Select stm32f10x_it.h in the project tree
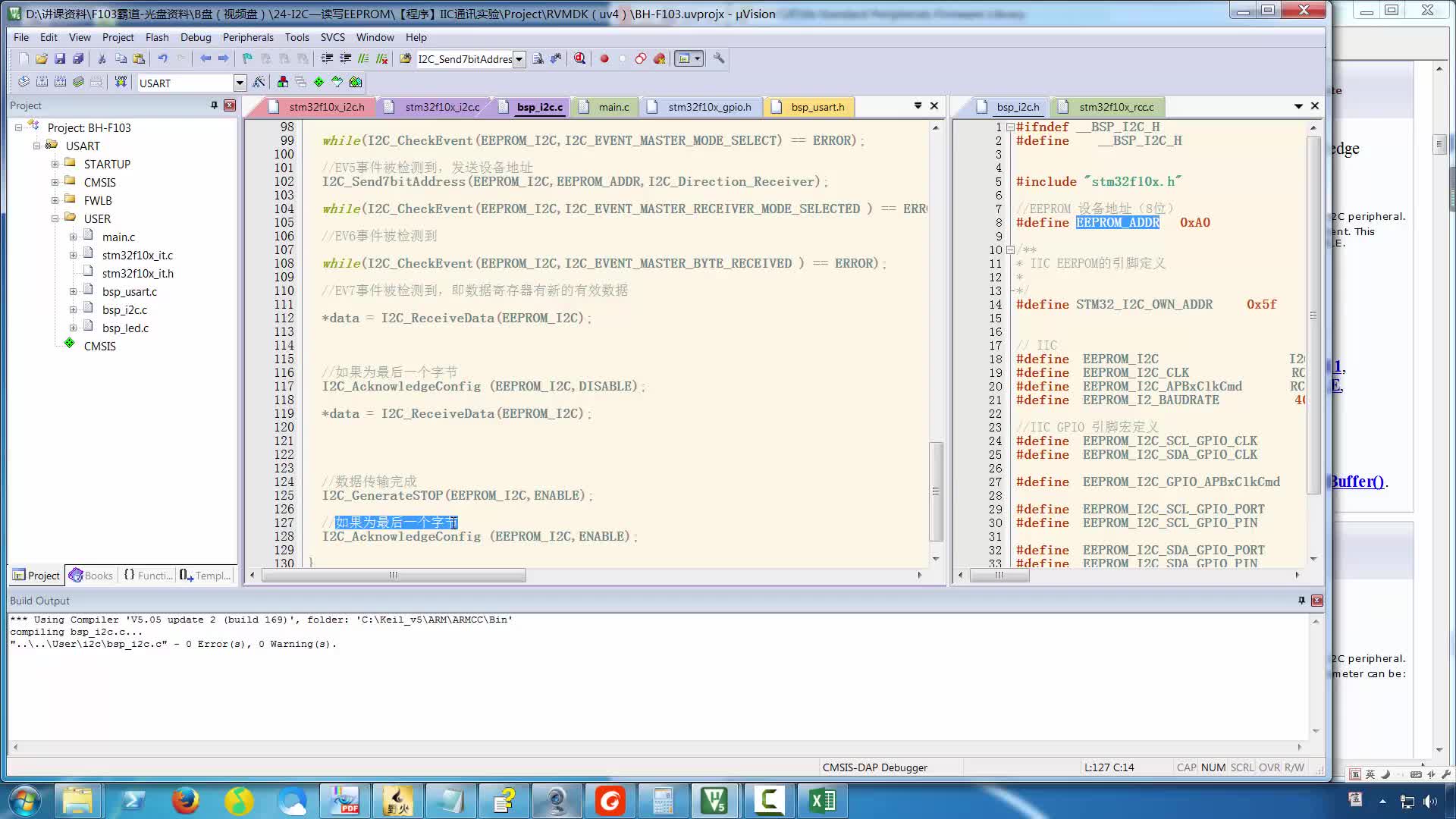 (x=138, y=273)
